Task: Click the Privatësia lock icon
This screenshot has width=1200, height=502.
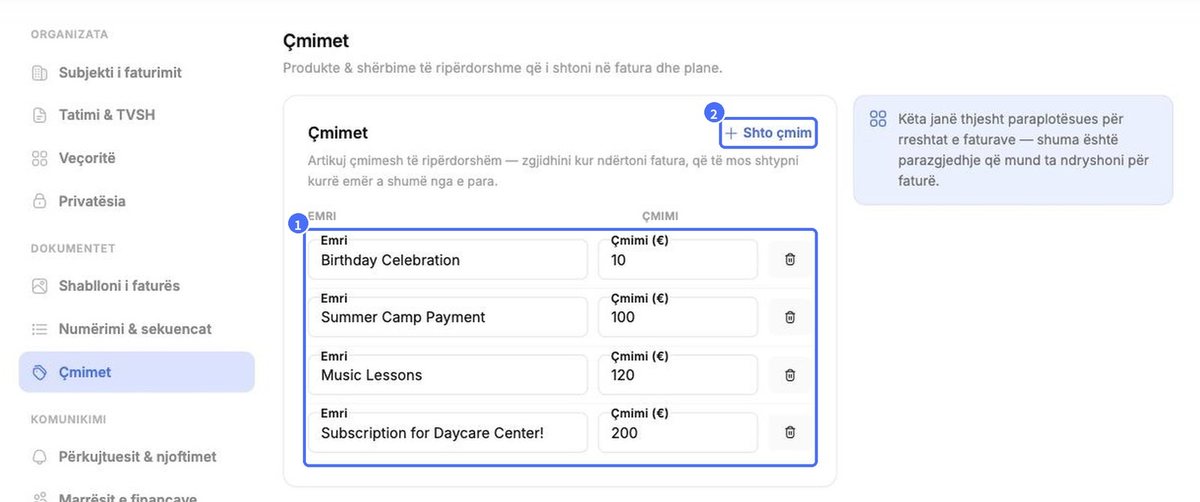Action: click(x=40, y=201)
